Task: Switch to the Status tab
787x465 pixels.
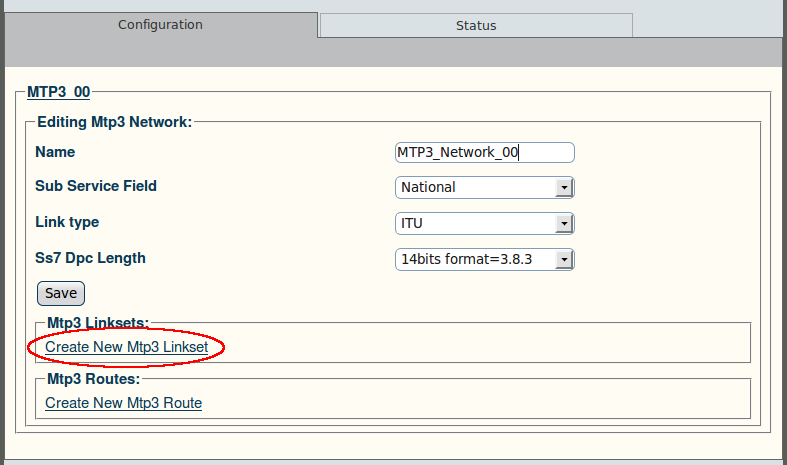Action: click(x=476, y=25)
